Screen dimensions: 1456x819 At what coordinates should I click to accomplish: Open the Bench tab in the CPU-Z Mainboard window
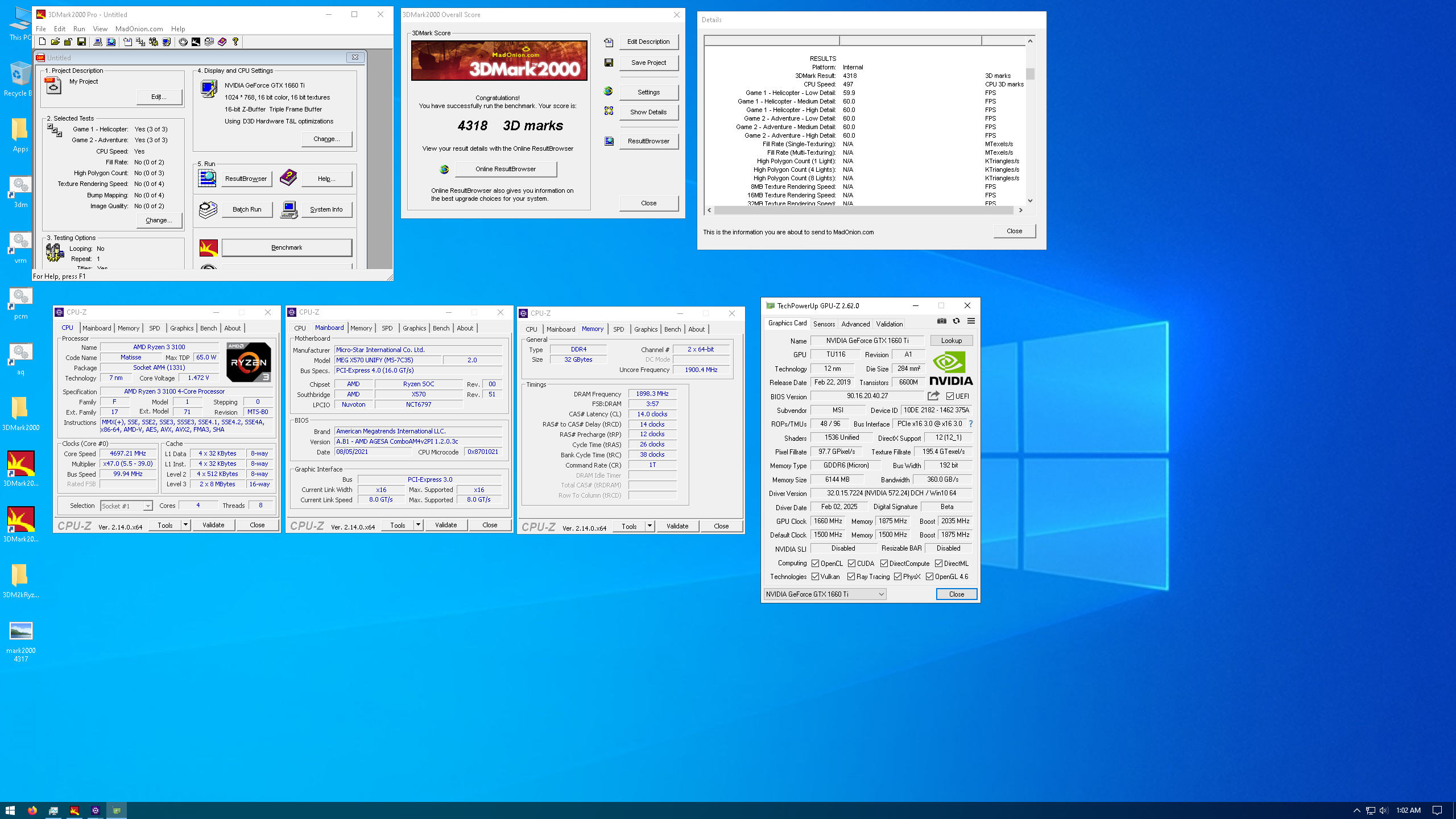441,328
